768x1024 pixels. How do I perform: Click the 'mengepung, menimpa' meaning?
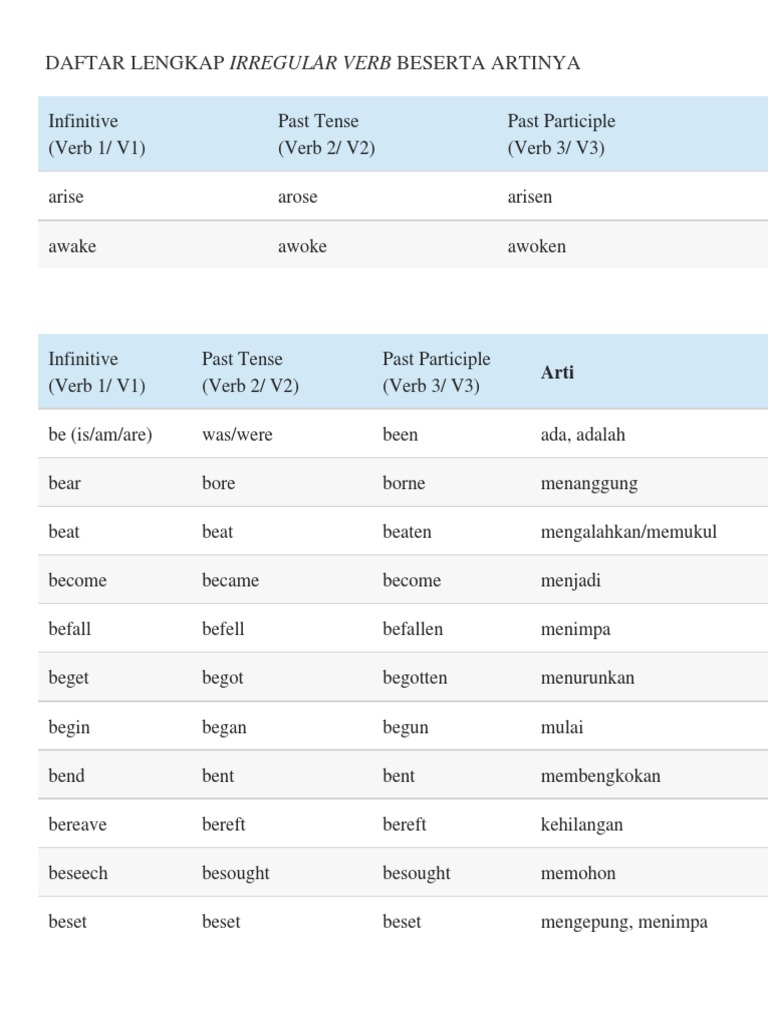tap(623, 922)
